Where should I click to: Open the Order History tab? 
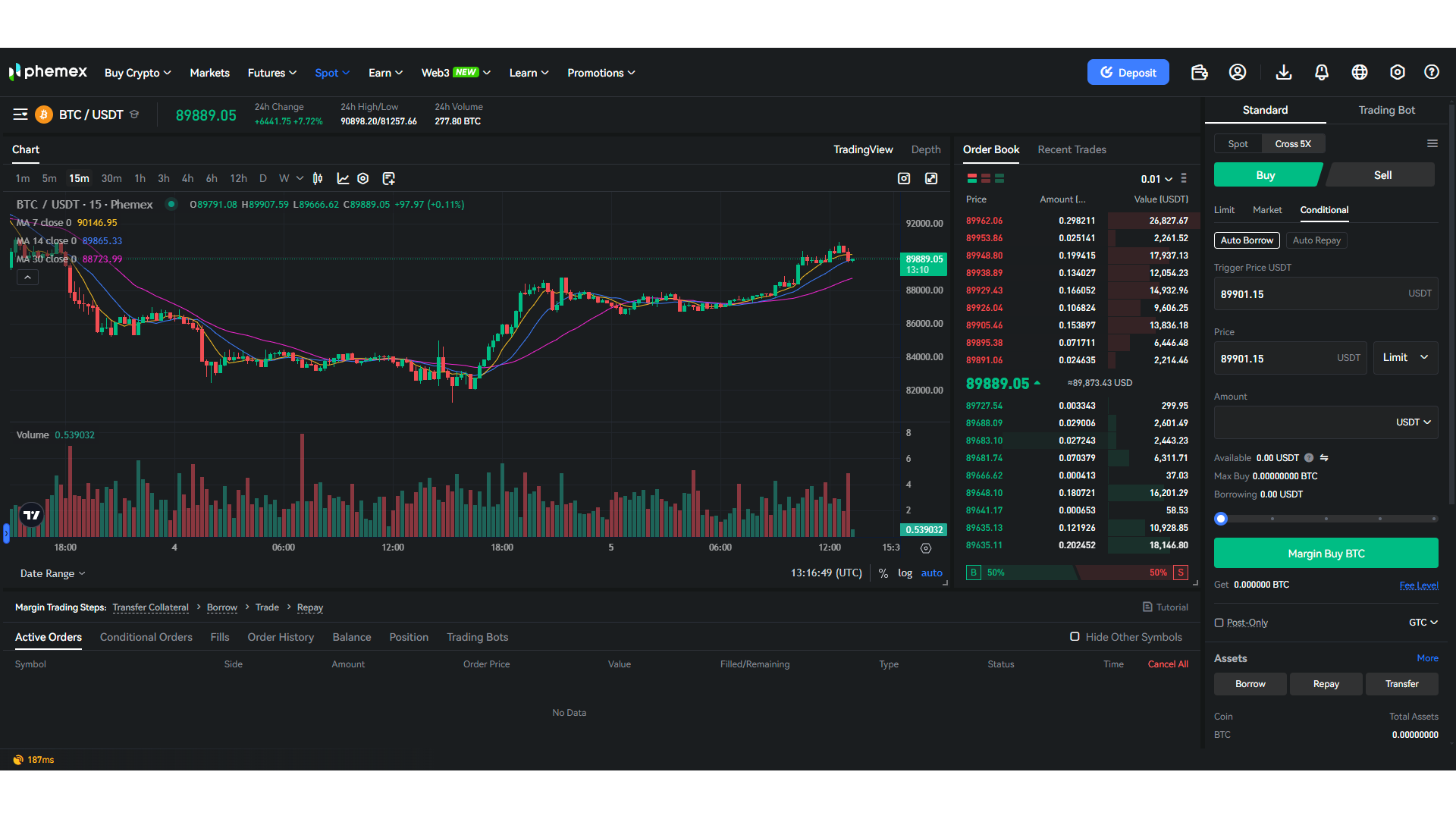[281, 638]
